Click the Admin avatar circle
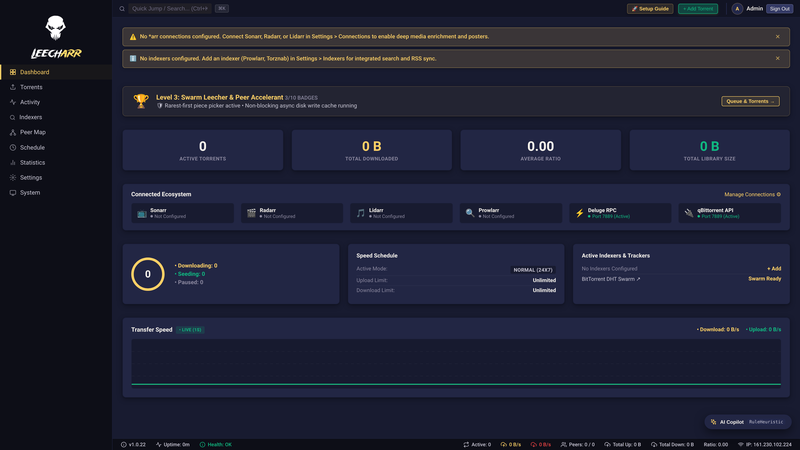Viewport: 800px width, 450px height. [x=737, y=9]
